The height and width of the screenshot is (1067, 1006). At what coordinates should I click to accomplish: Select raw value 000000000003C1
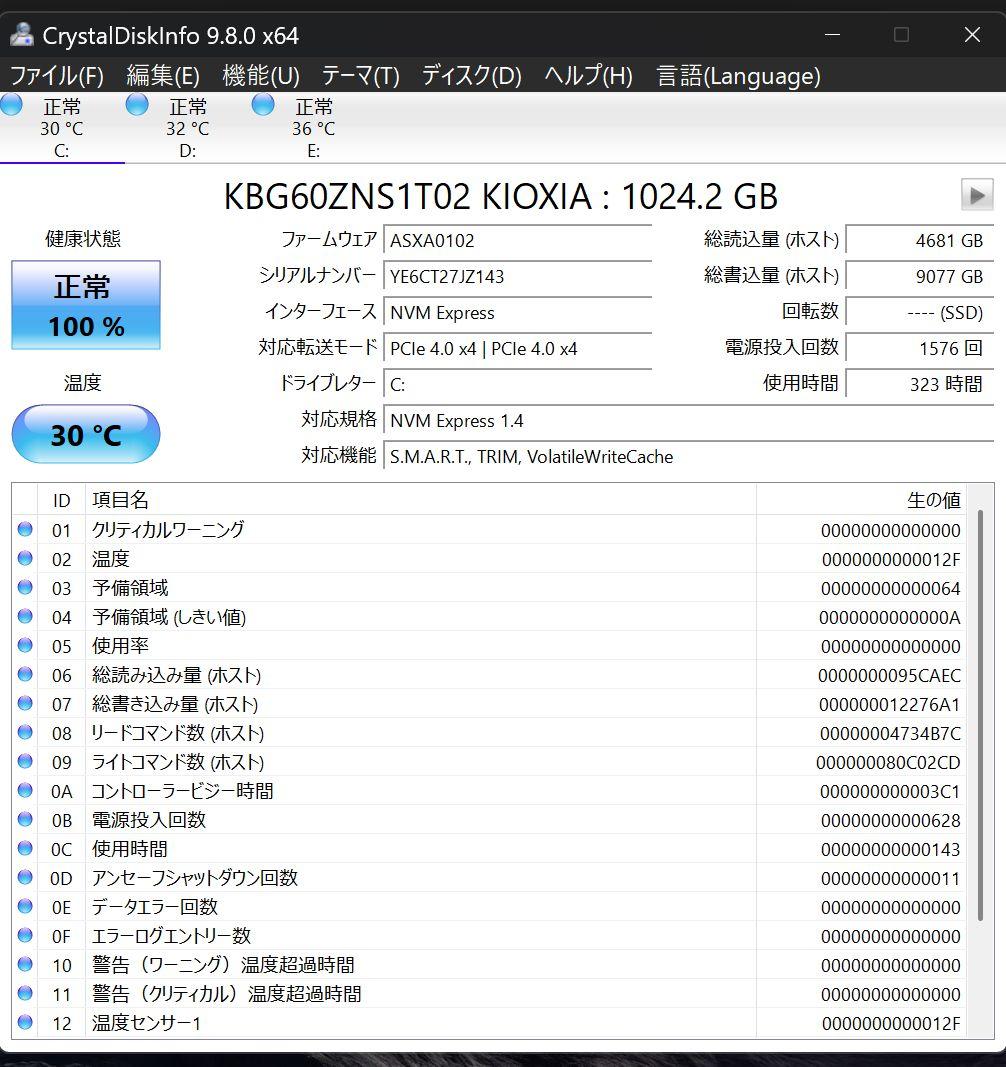(890, 792)
